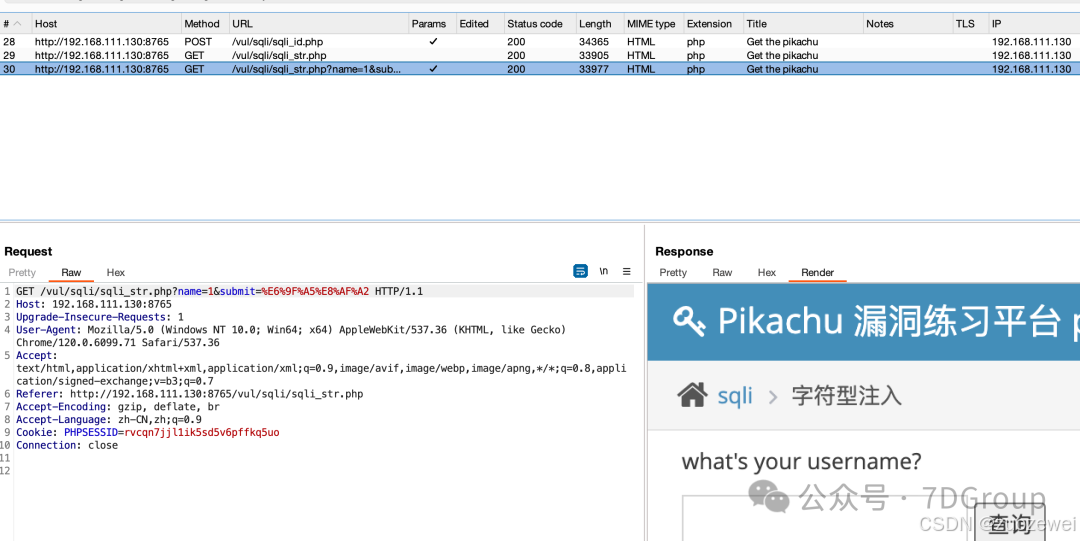The width and height of the screenshot is (1080, 541).
Task: Click the POST method cell
Action: pos(198,41)
